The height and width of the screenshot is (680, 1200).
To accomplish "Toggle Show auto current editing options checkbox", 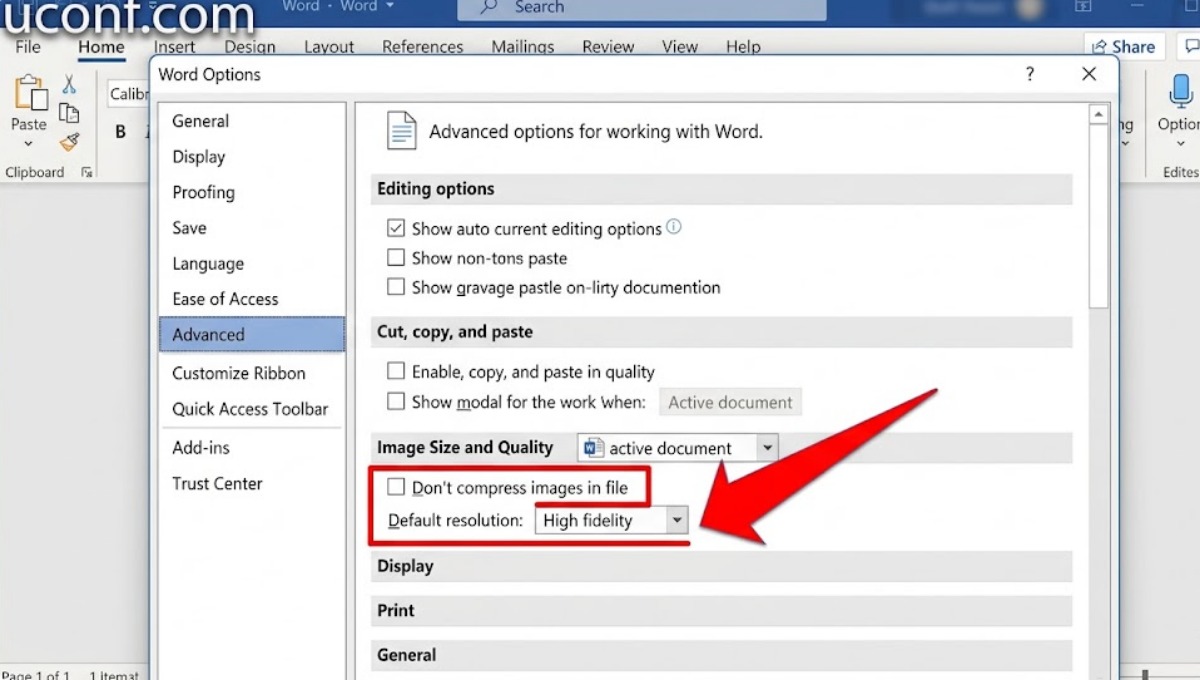I will click(x=396, y=228).
